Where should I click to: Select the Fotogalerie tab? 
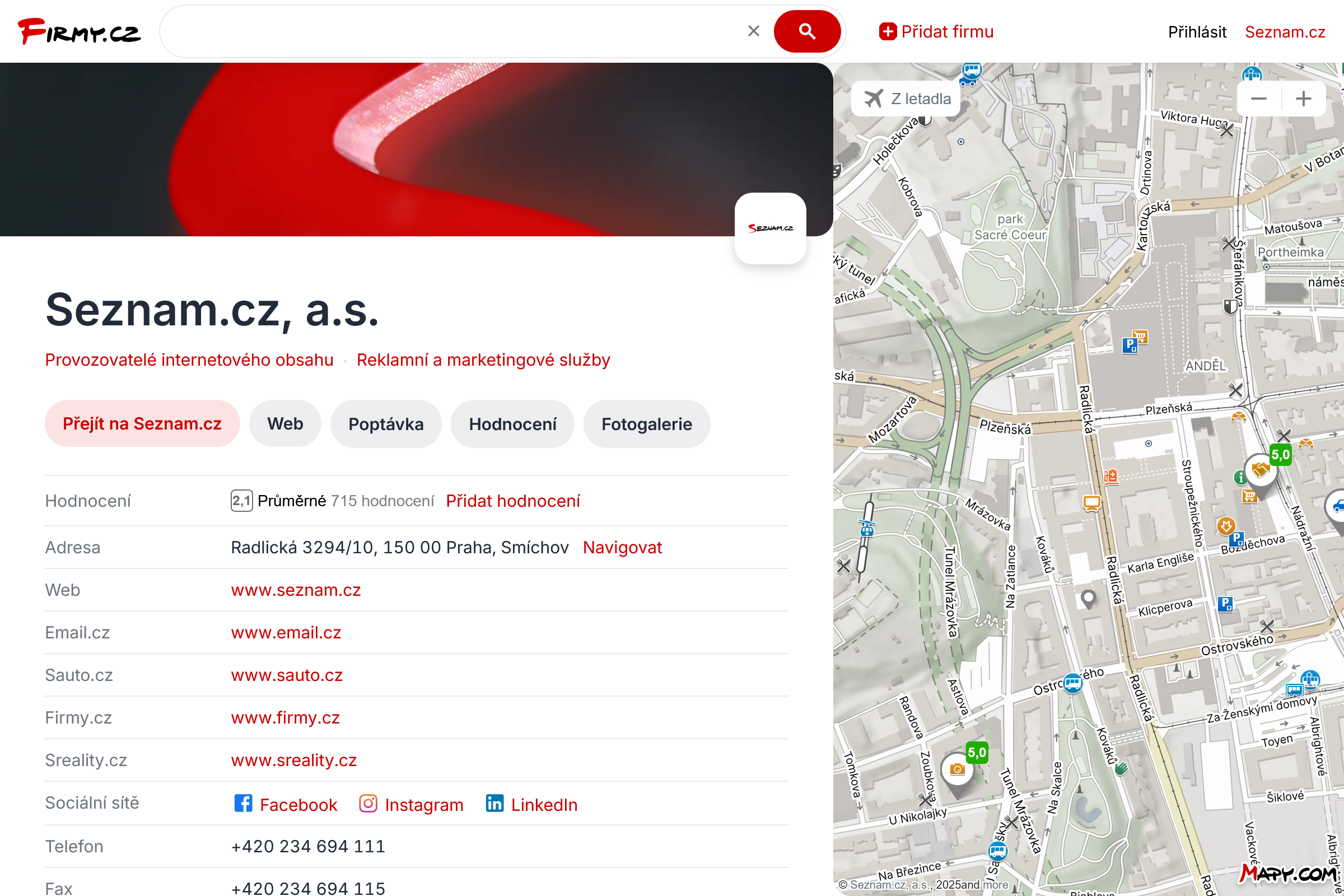click(x=647, y=423)
